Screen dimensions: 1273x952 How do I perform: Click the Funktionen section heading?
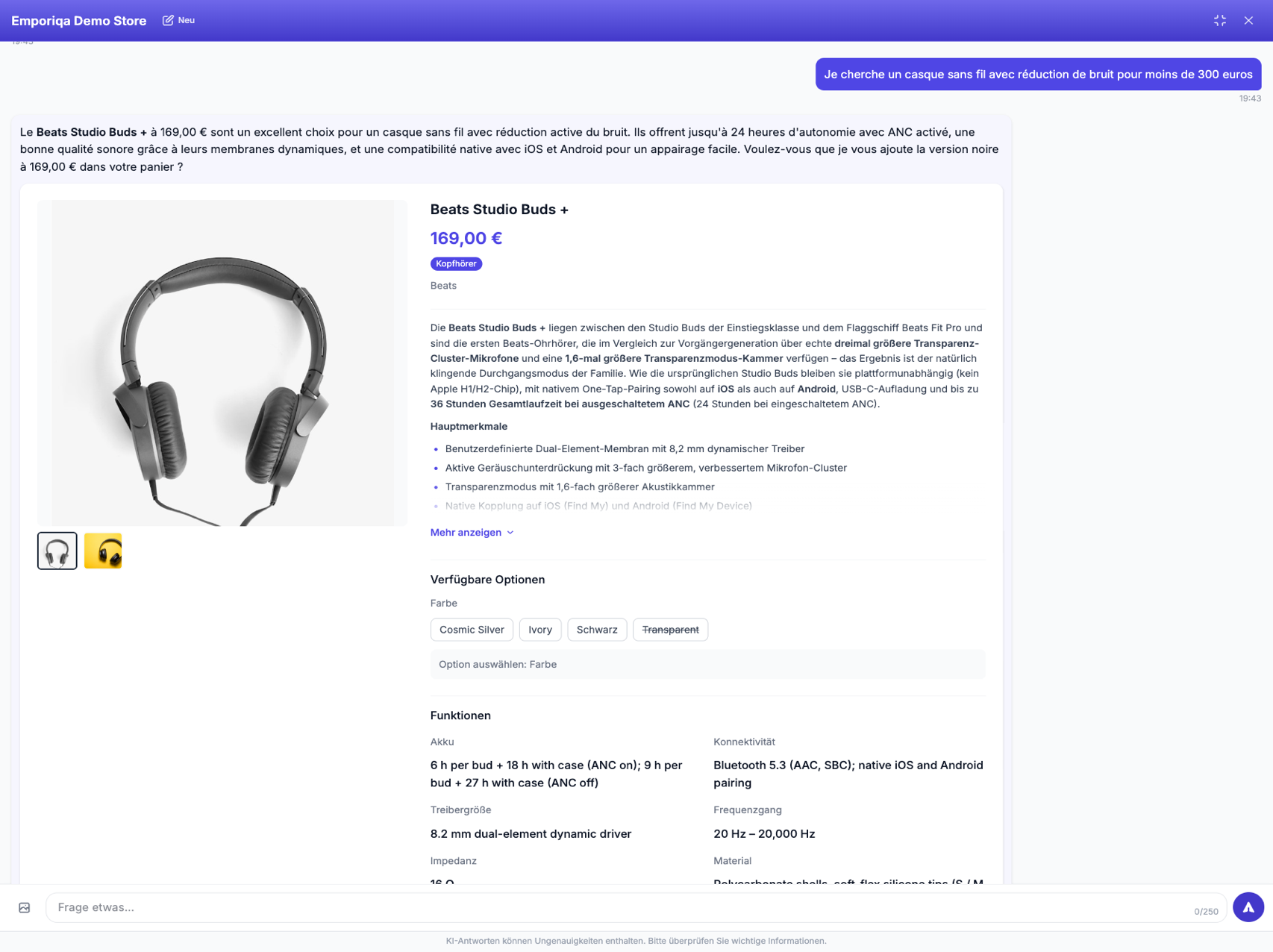coord(460,715)
